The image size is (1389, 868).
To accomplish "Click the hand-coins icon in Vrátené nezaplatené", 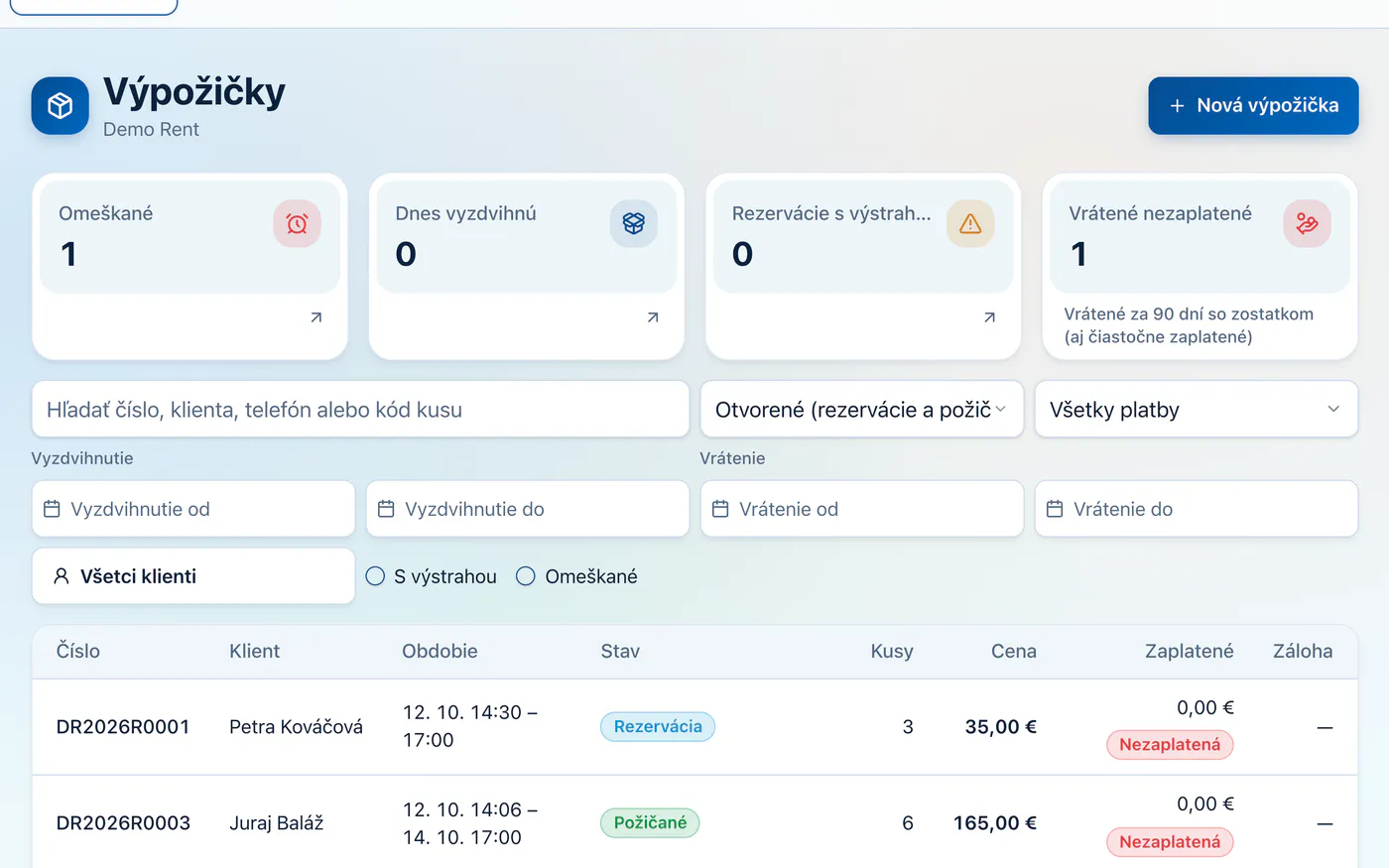I will pyautogui.click(x=1307, y=223).
